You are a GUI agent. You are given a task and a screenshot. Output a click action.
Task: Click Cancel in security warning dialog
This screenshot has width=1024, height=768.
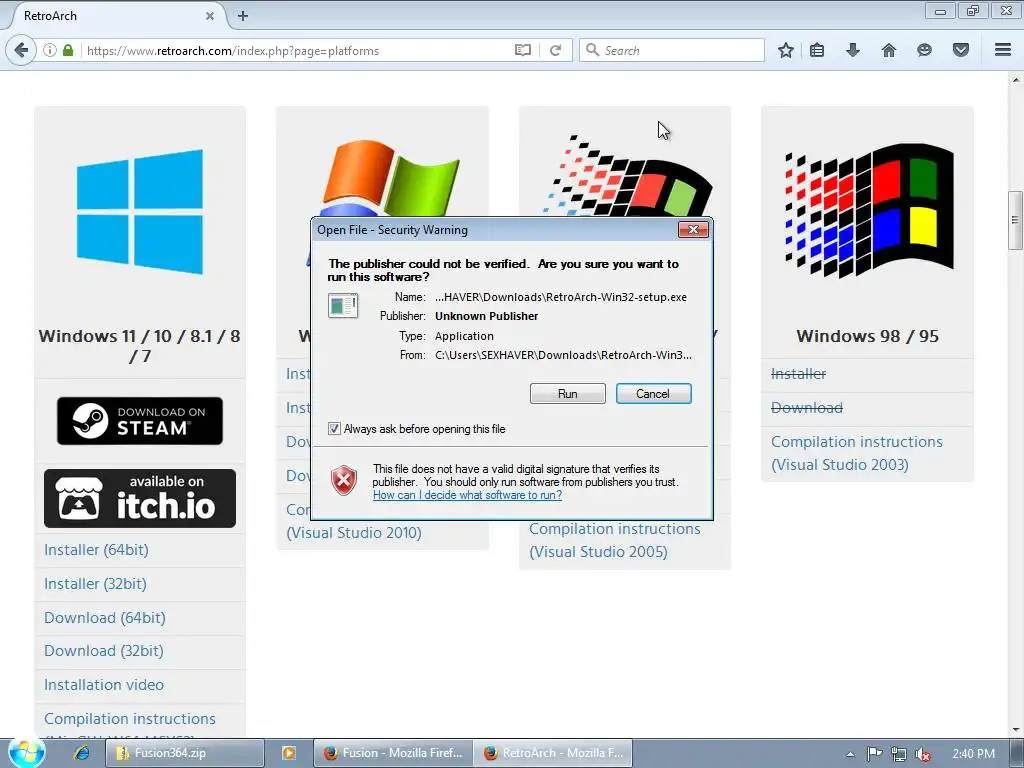pyautogui.click(x=653, y=394)
